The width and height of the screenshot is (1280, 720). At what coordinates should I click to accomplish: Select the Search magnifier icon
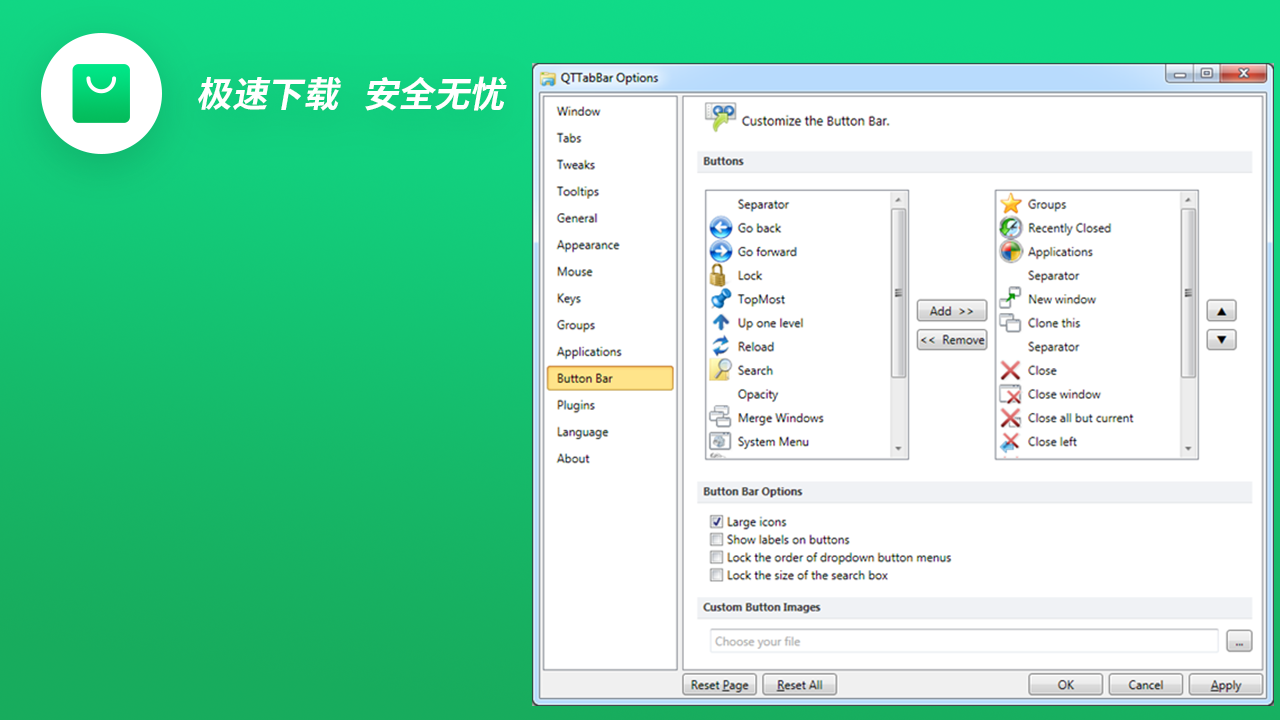(x=720, y=370)
